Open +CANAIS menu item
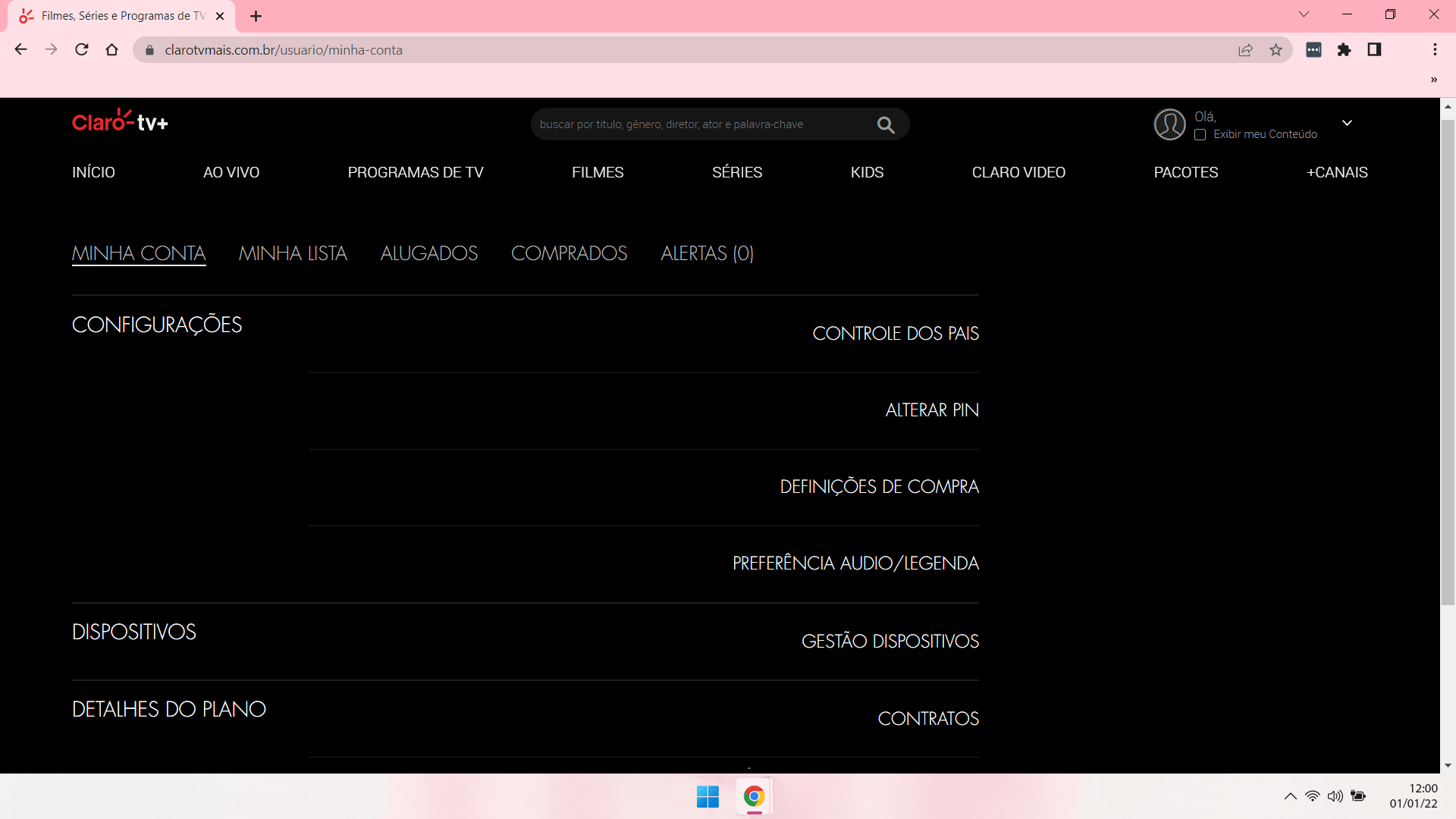This screenshot has width=1456, height=819. (1337, 173)
